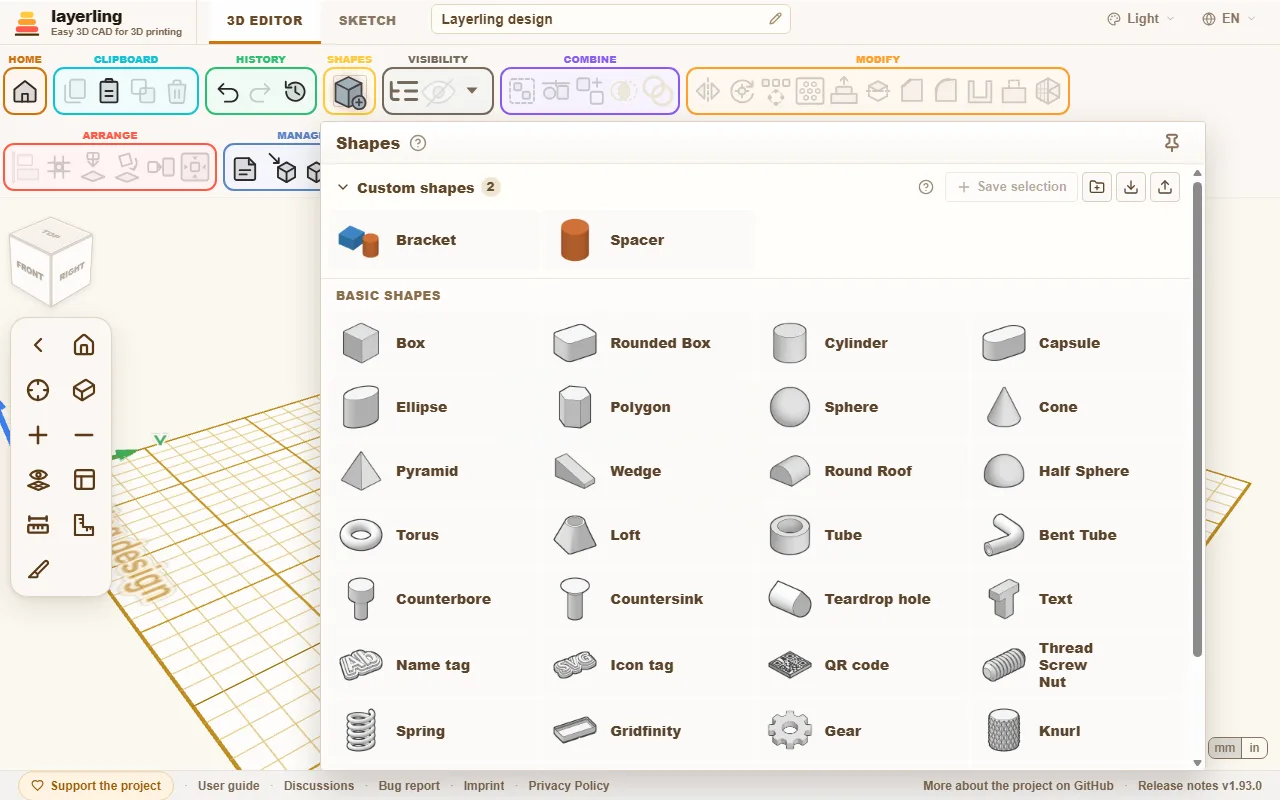Add a Gear shape
Viewport: 1280px width, 800px height.
862,731
